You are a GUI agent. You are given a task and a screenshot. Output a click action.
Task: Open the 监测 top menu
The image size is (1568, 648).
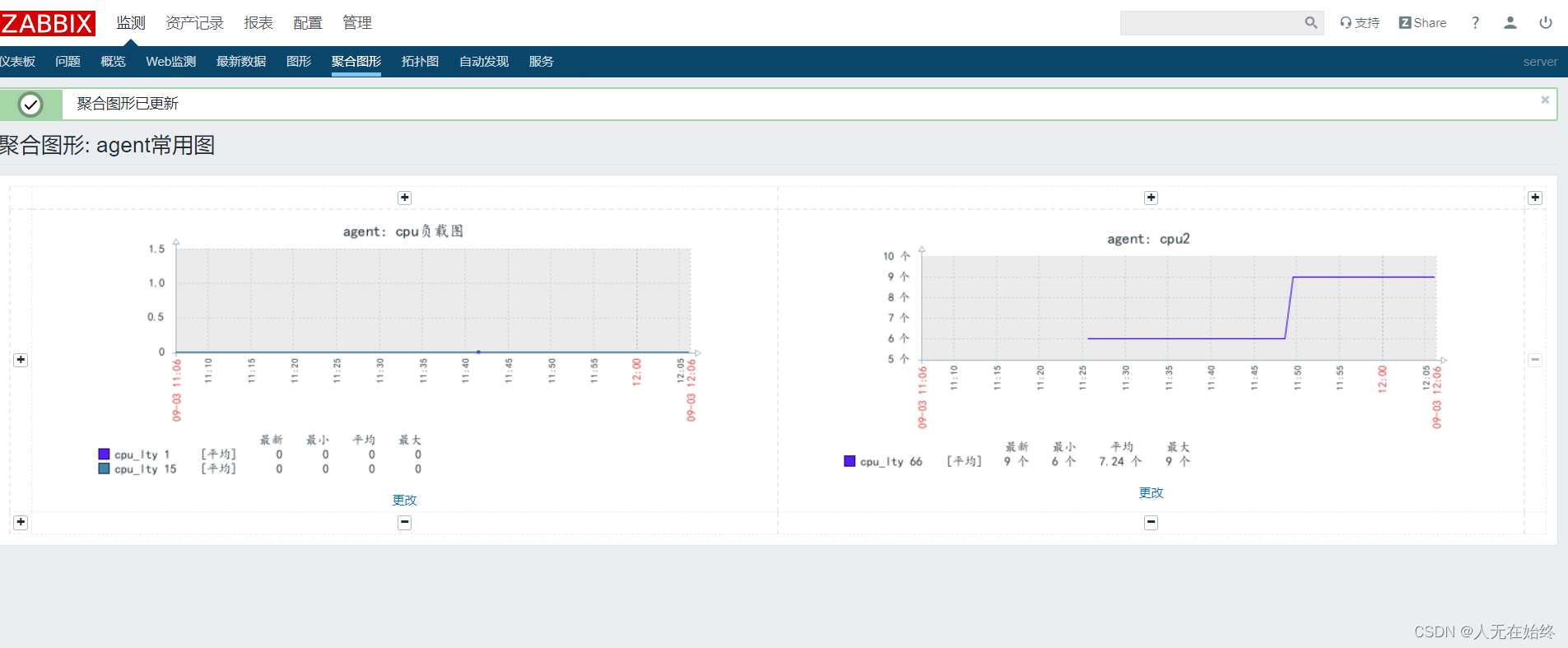pyautogui.click(x=131, y=23)
